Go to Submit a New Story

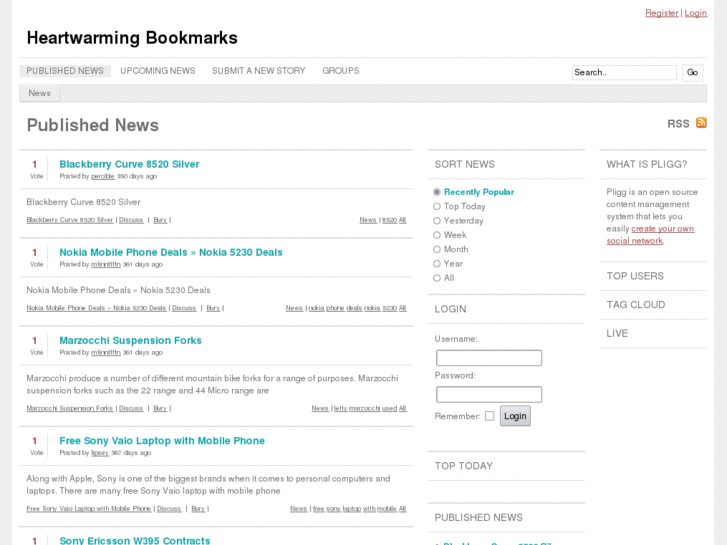[259, 71]
